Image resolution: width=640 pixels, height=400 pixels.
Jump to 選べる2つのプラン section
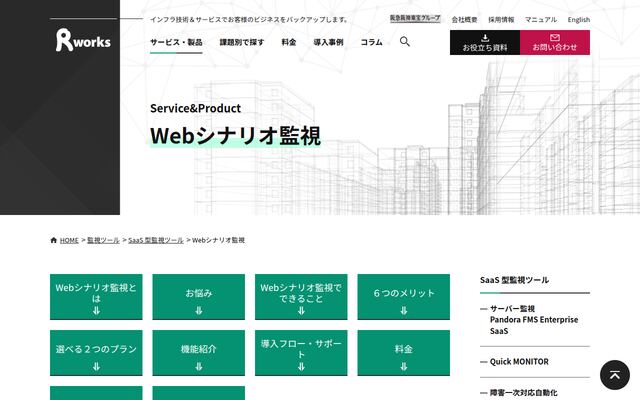[96, 353]
